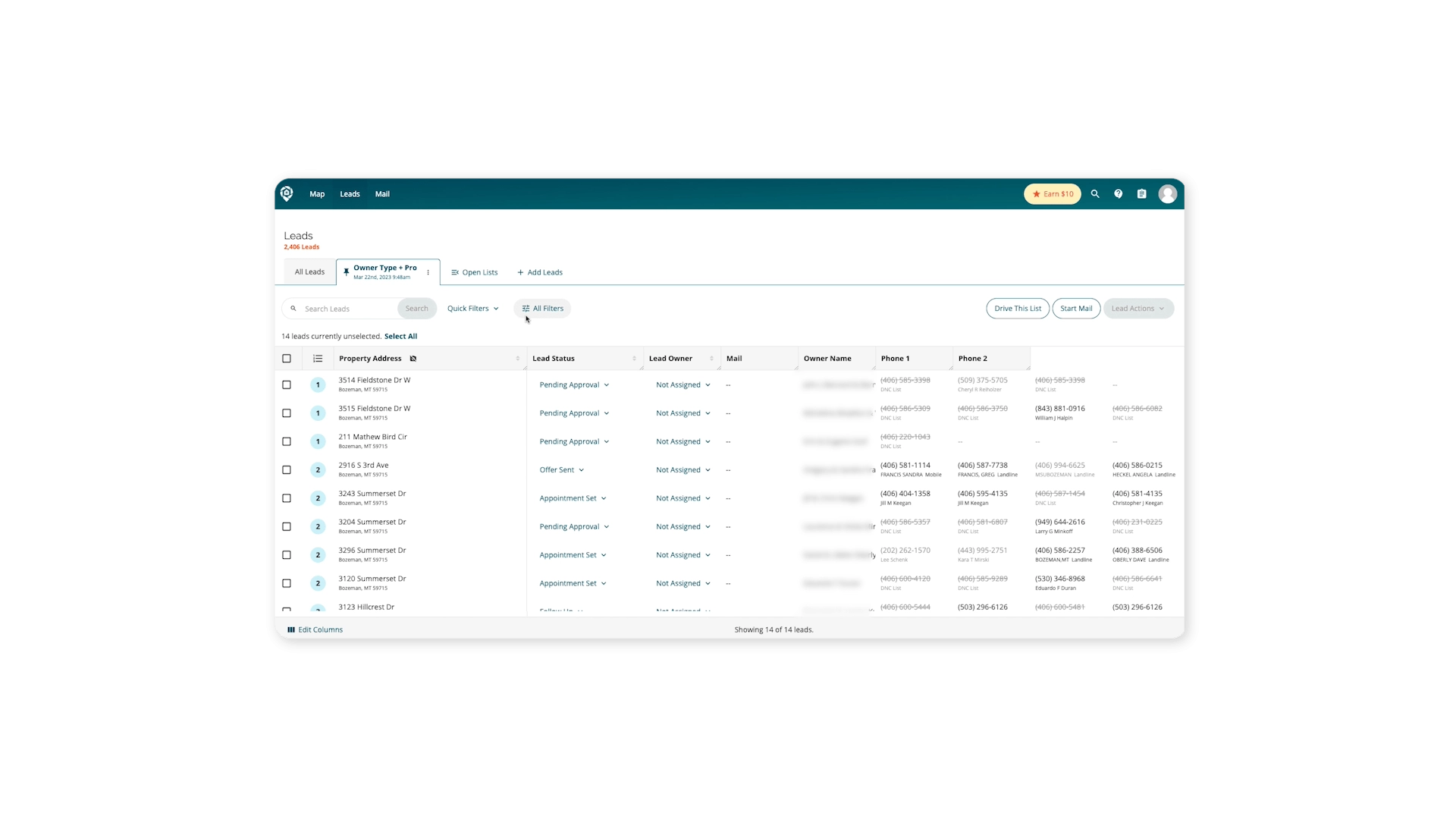Screen dimensions: 1456x819
Task: Toggle the select-all header checkbox
Action: 287,359
